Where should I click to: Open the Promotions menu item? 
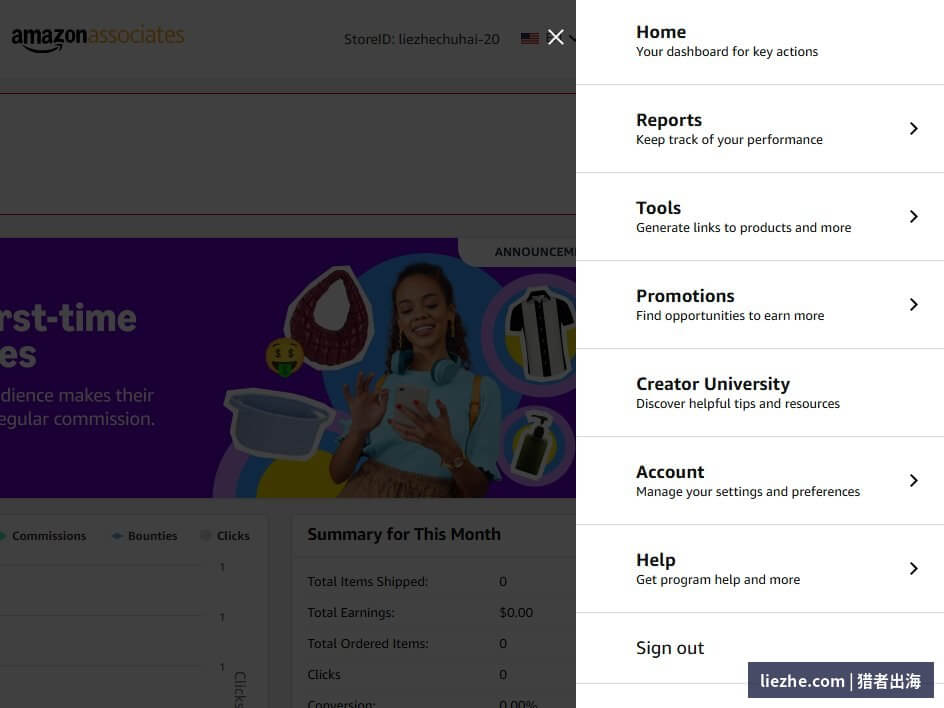(760, 305)
